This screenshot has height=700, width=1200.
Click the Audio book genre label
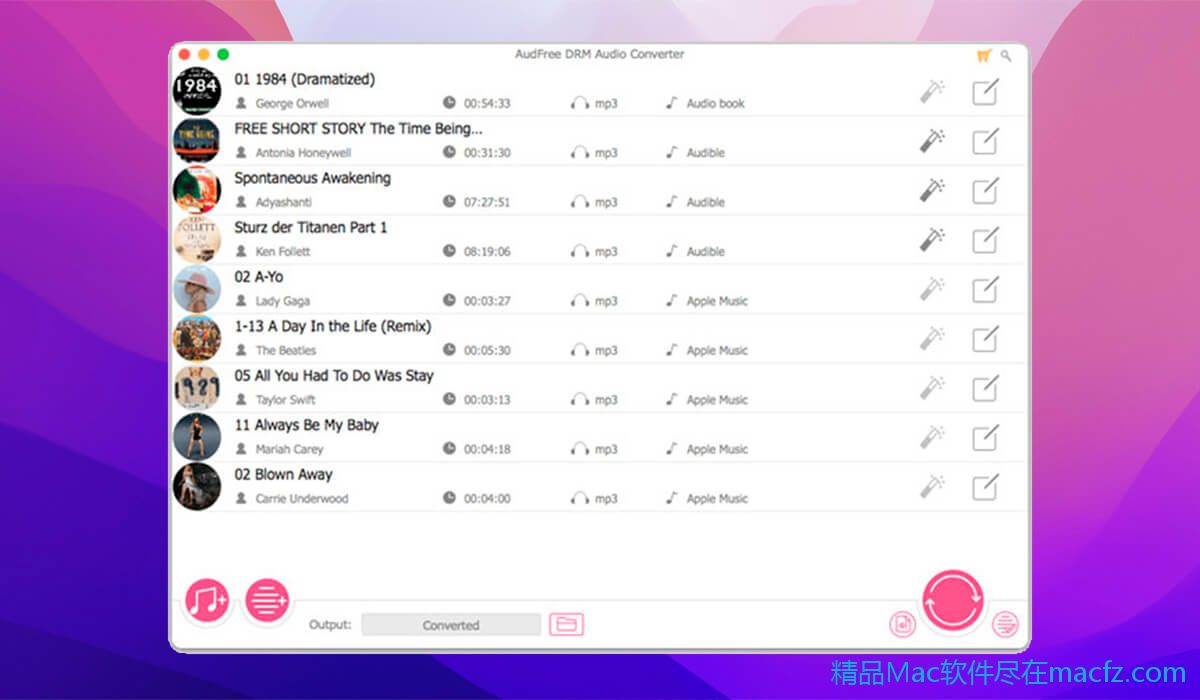point(716,103)
